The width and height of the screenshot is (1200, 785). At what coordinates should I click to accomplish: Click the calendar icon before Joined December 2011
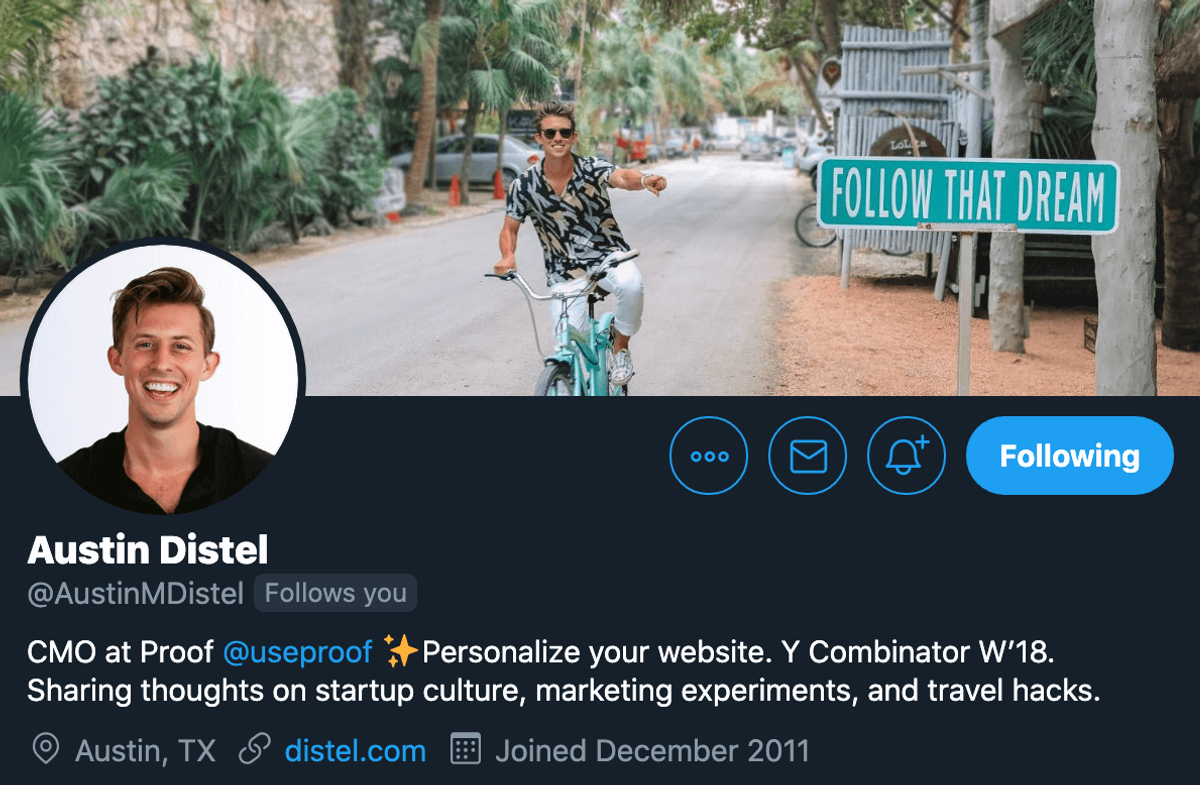467,750
